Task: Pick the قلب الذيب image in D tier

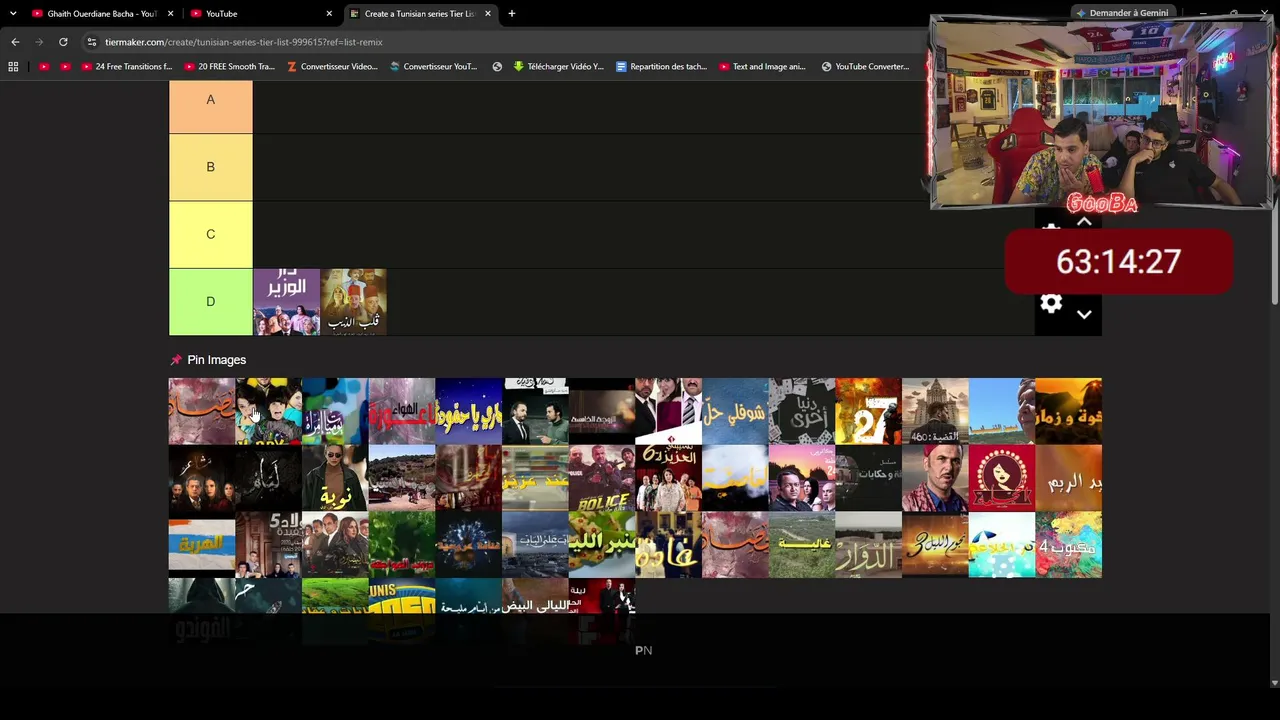Action: 353,301
